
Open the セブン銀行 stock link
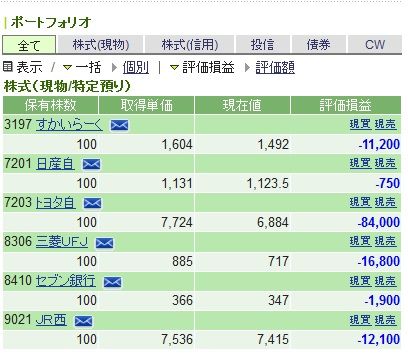[x=65, y=281]
